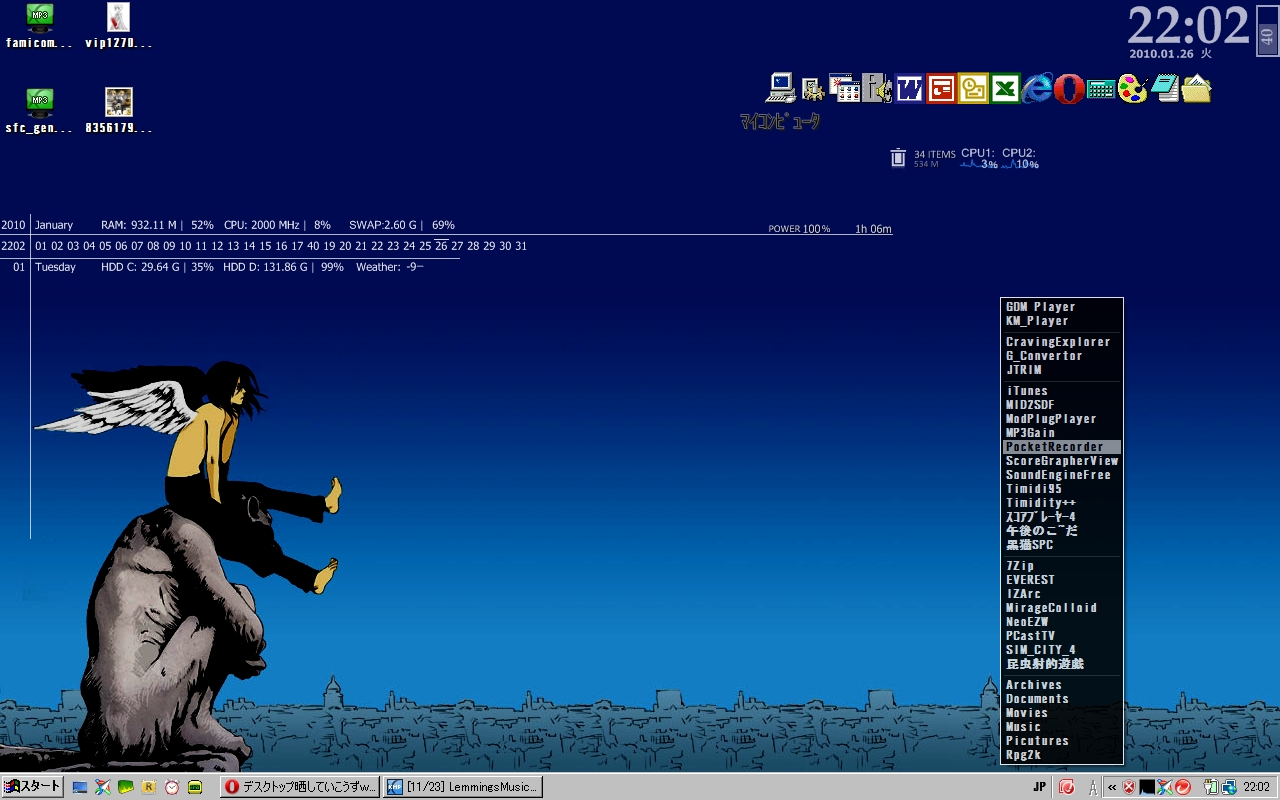1280x800 pixels.
Task: Open the sound settings speaker icon in launcher
Action: click(x=877, y=88)
